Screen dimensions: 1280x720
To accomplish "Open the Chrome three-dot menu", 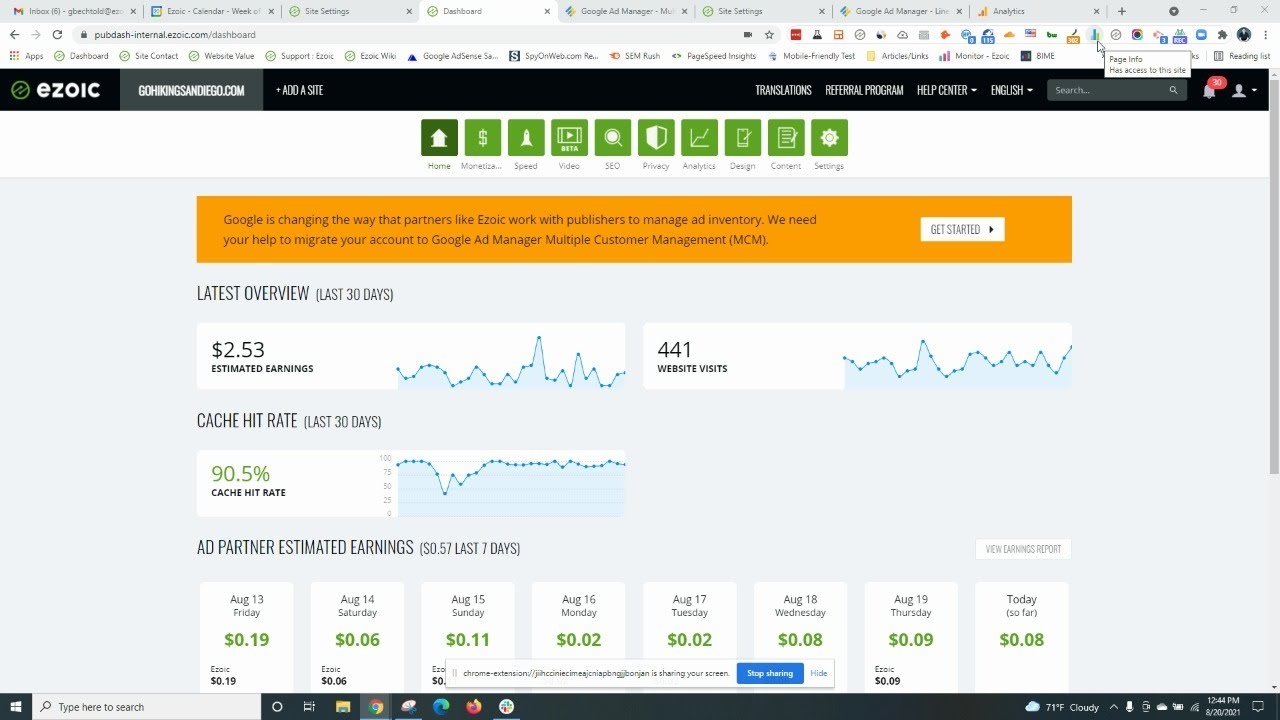I will pos(1266,34).
